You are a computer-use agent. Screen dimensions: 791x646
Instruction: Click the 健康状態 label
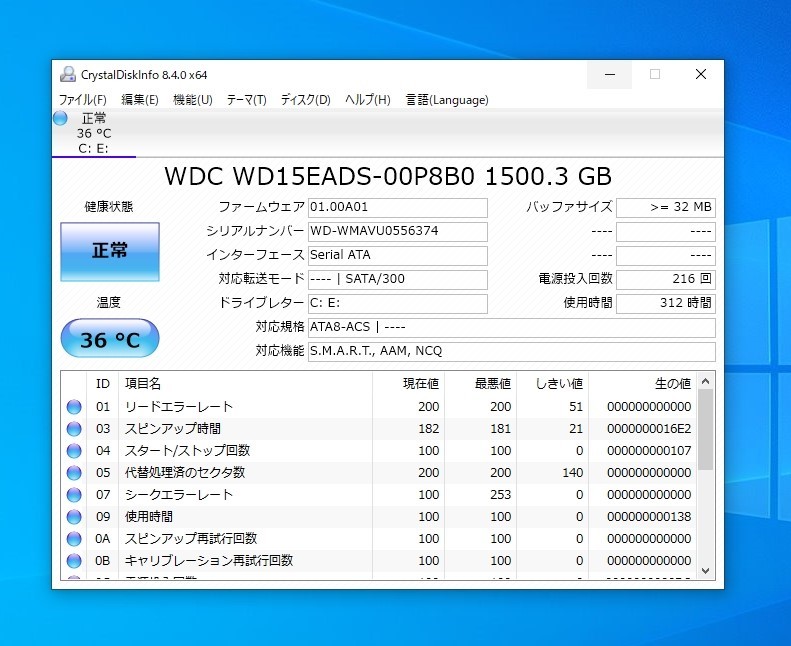coord(108,207)
